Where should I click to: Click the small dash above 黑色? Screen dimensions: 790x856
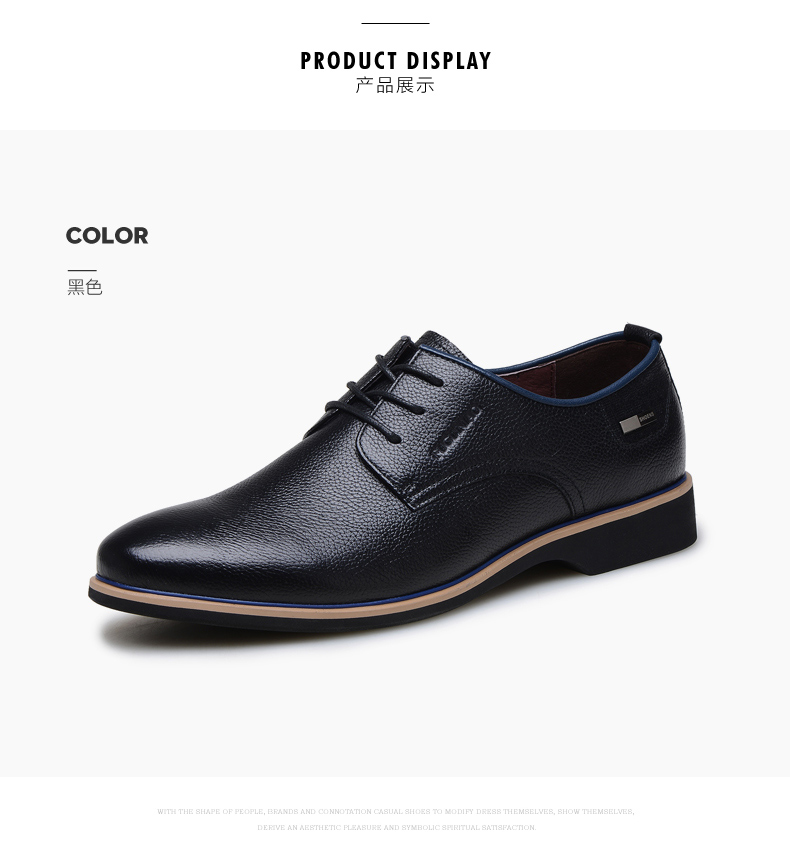click(82, 270)
